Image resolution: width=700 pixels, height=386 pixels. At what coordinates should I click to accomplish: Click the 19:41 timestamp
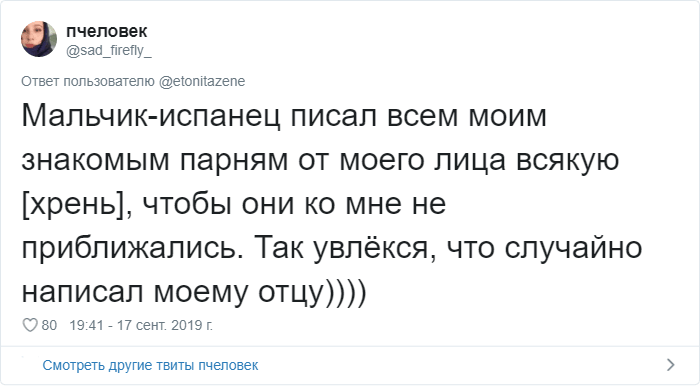tap(87, 325)
